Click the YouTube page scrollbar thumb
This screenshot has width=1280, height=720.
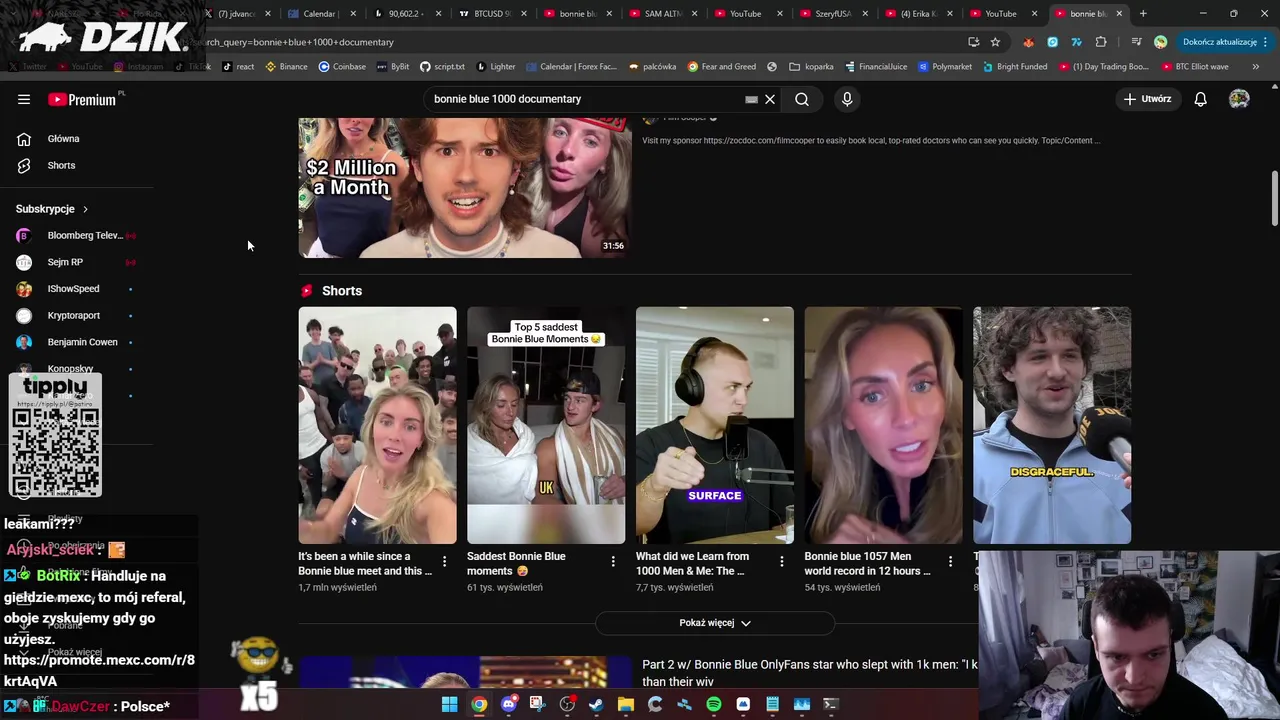[1274, 199]
